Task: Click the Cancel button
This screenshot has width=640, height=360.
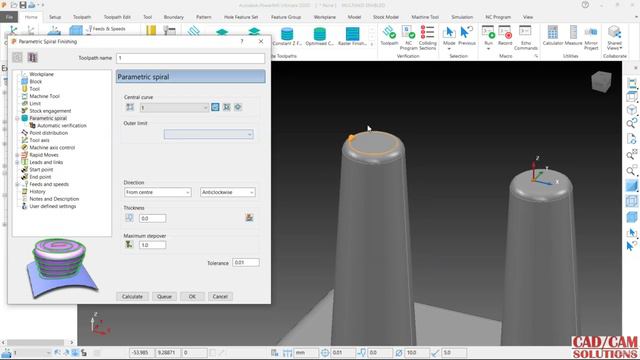Action: tap(220, 296)
